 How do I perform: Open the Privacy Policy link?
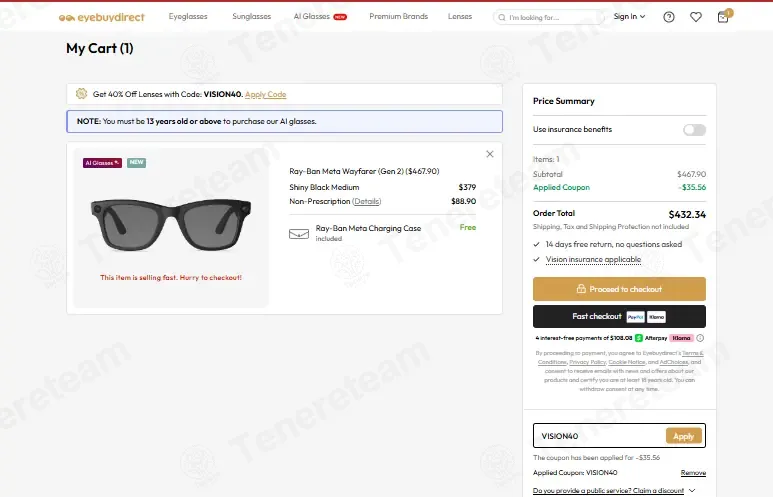pyautogui.click(x=587, y=362)
